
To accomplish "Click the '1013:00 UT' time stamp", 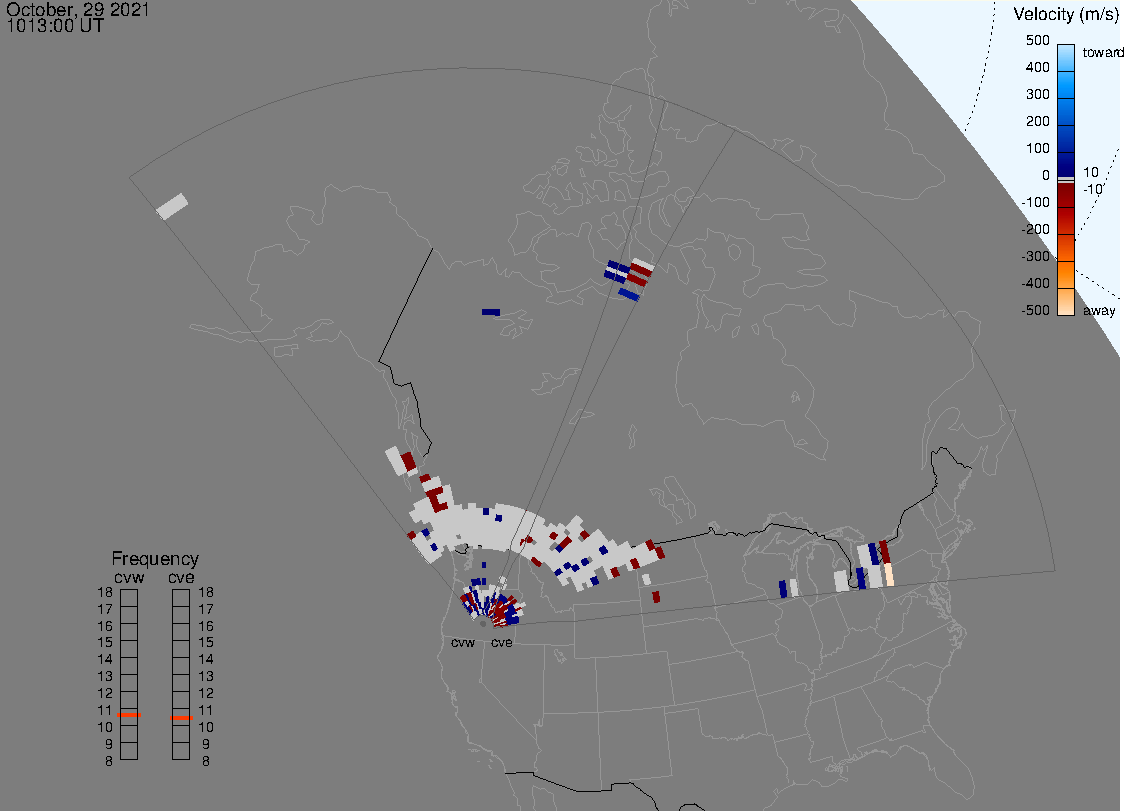I will [55, 26].
